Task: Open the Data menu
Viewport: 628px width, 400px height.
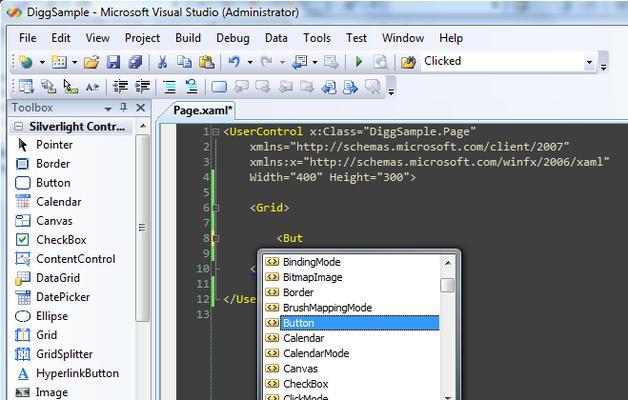Action: 276,38
